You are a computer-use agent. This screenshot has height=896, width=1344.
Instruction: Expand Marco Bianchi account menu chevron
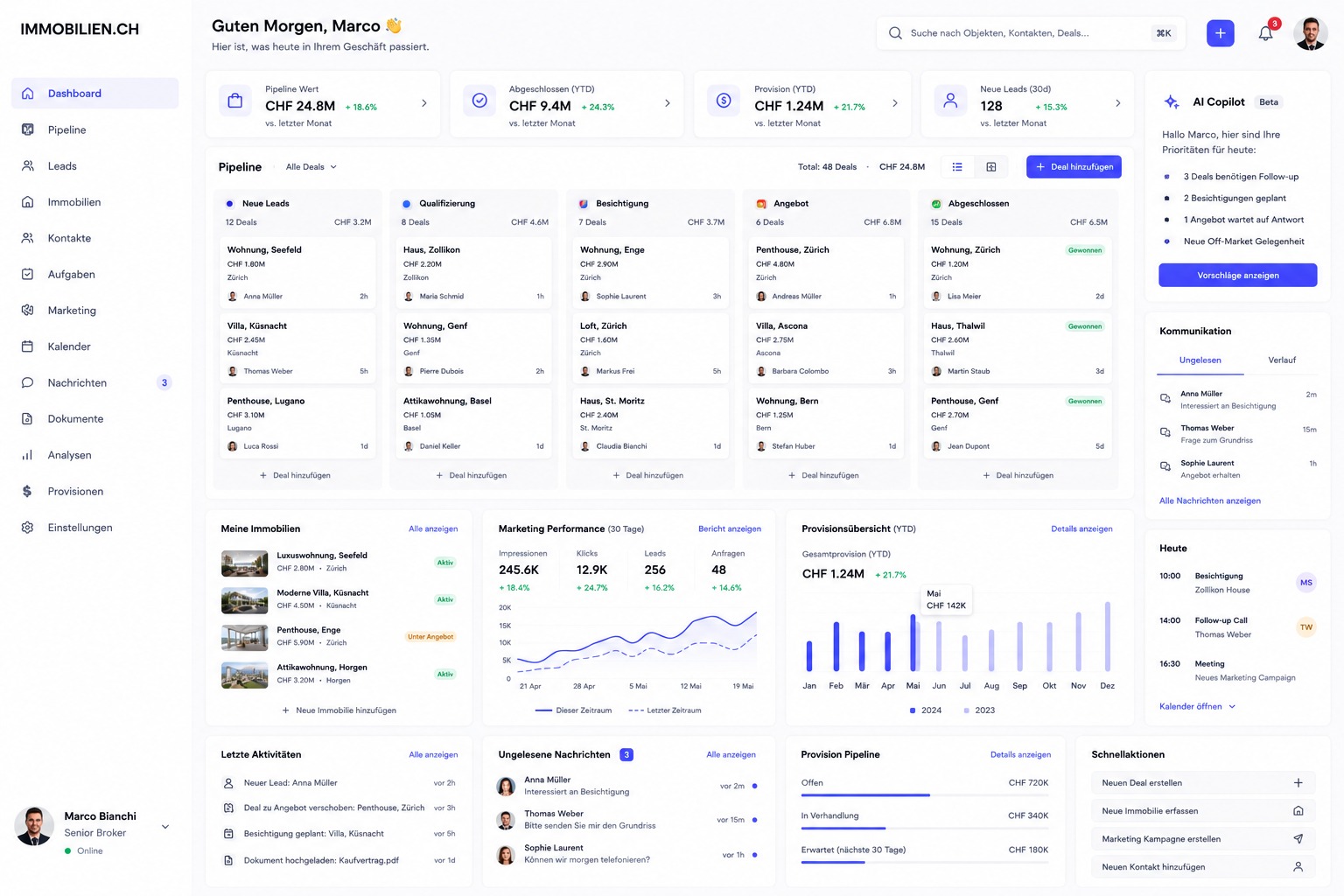(x=165, y=827)
